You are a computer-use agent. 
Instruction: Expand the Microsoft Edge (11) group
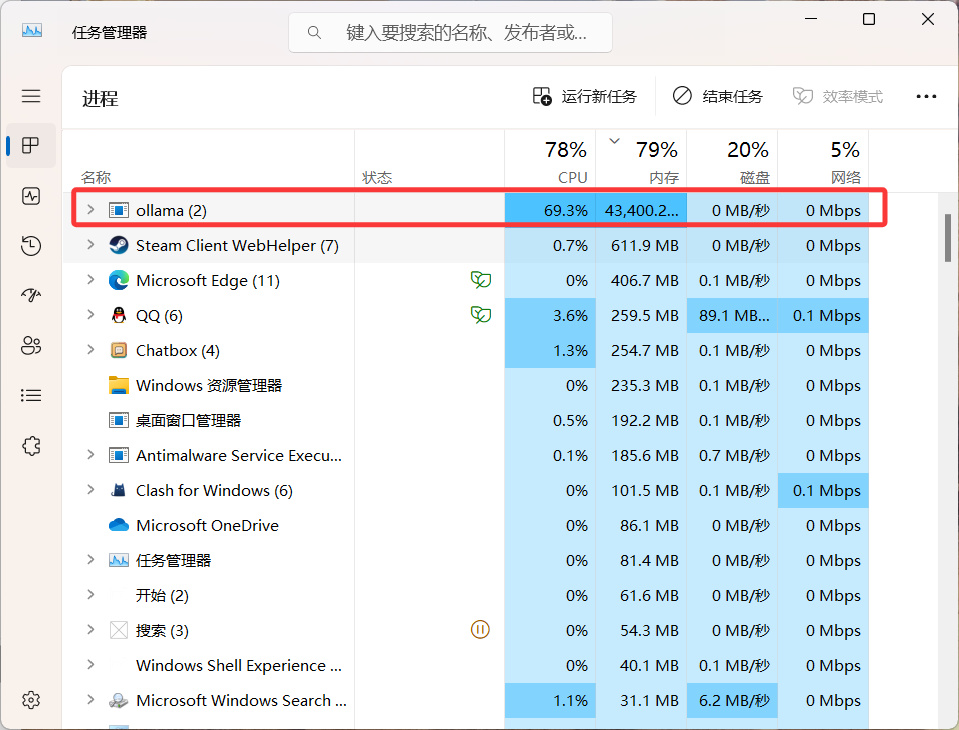(91, 279)
